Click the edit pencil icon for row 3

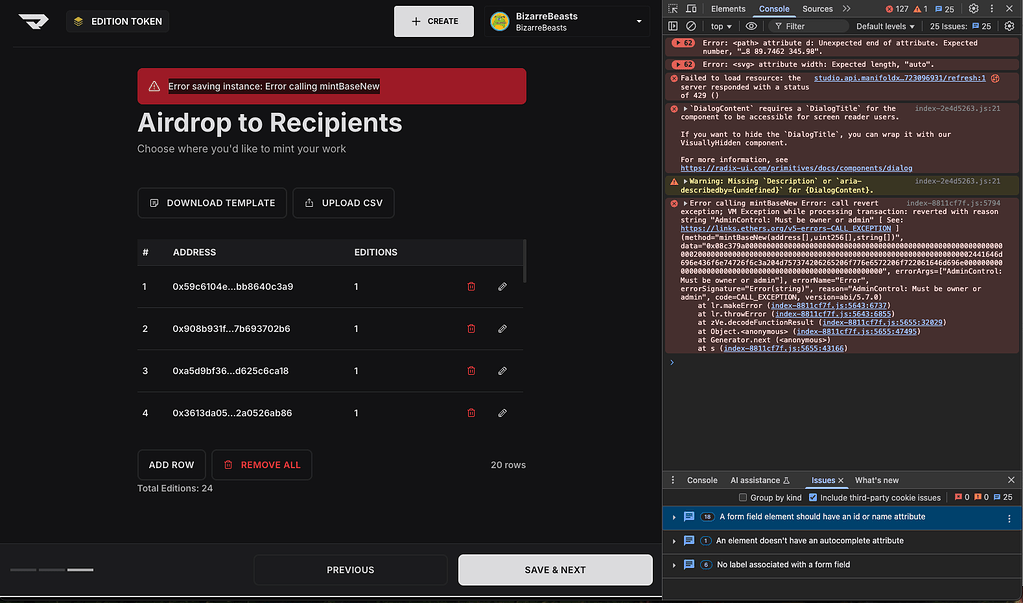click(x=502, y=370)
